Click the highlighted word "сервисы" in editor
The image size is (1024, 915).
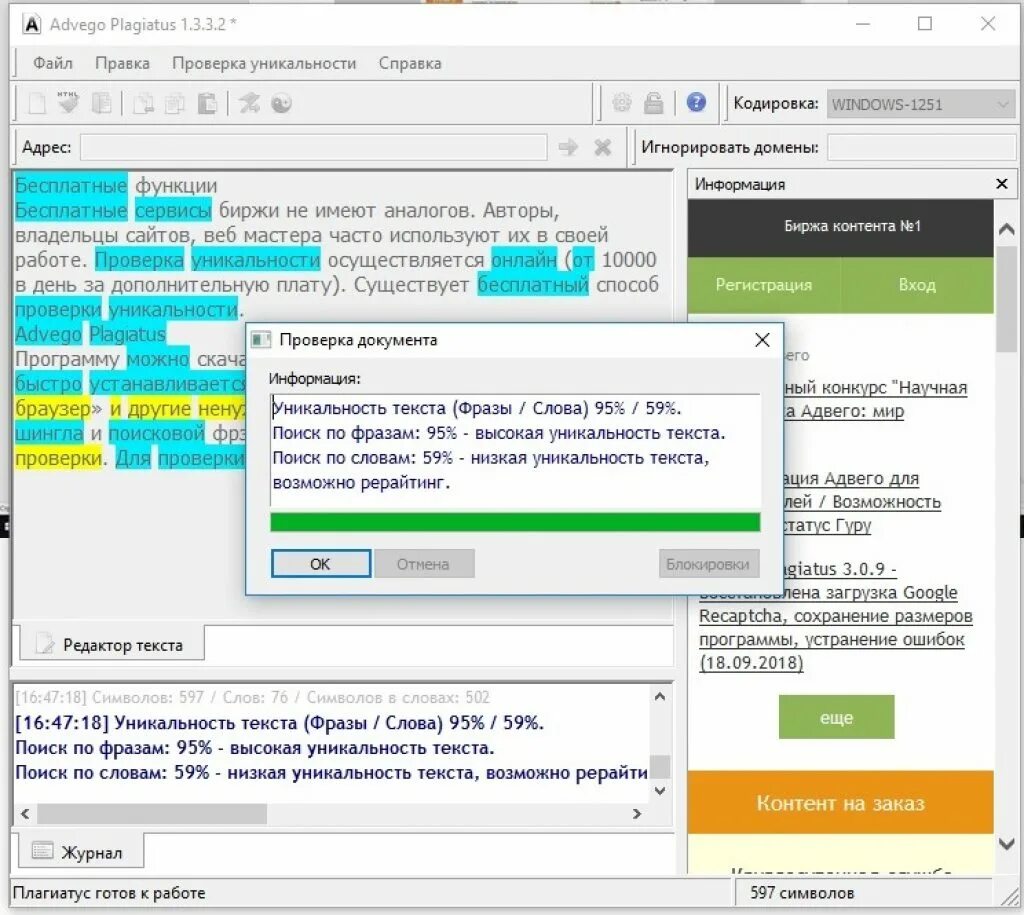[x=173, y=210]
